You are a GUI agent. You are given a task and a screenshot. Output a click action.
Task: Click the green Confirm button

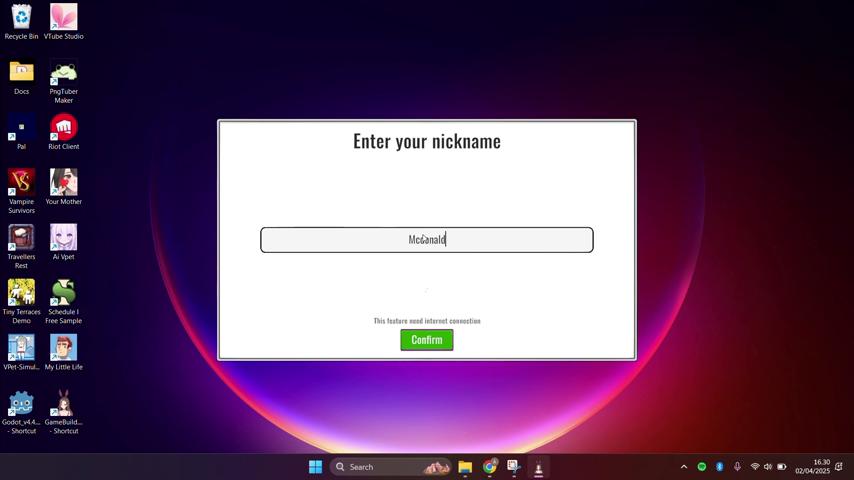coord(426,340)
